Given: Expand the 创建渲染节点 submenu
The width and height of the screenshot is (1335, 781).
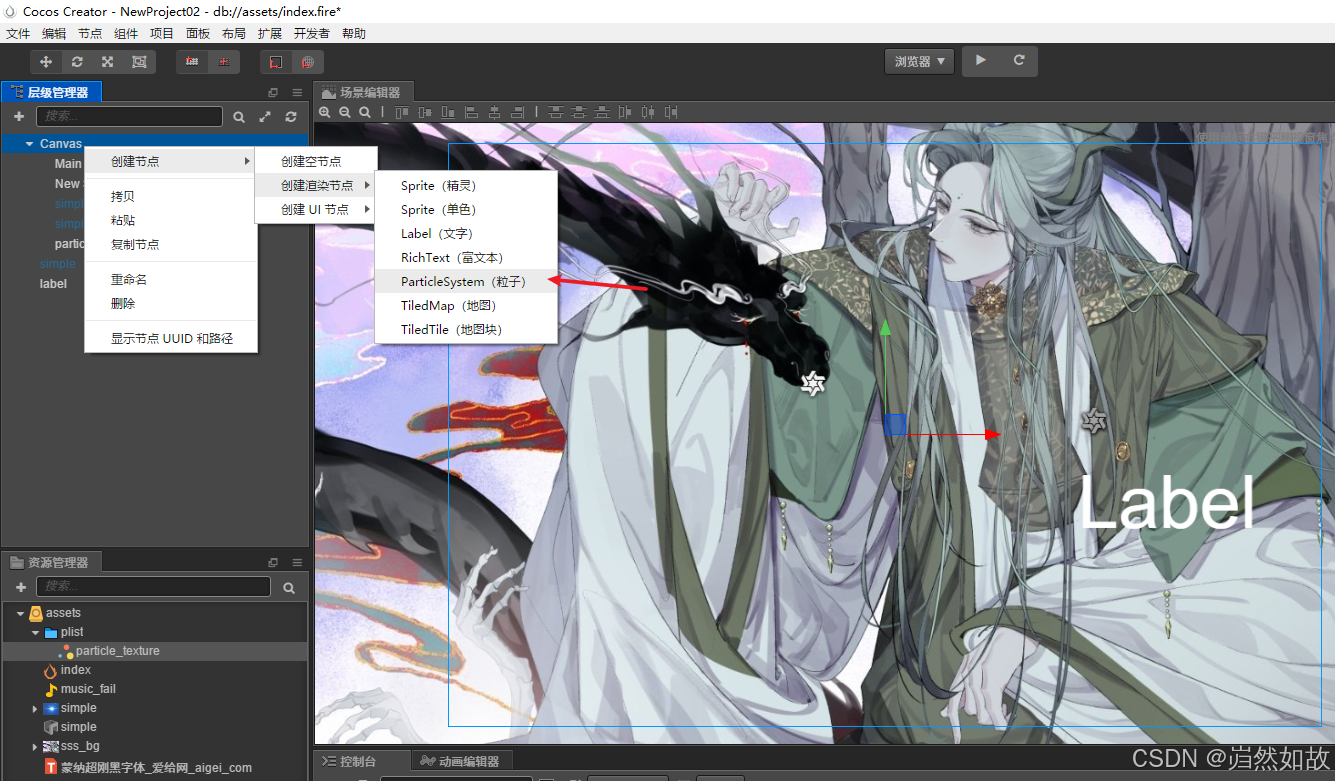Looking at the screenshot, I should [316, 185].
